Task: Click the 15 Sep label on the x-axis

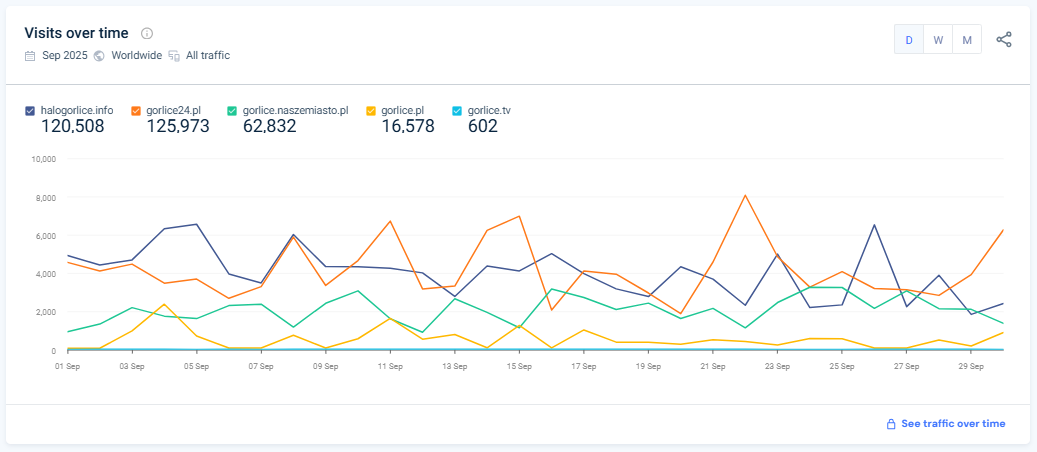Action: click(x=518, y=366)
